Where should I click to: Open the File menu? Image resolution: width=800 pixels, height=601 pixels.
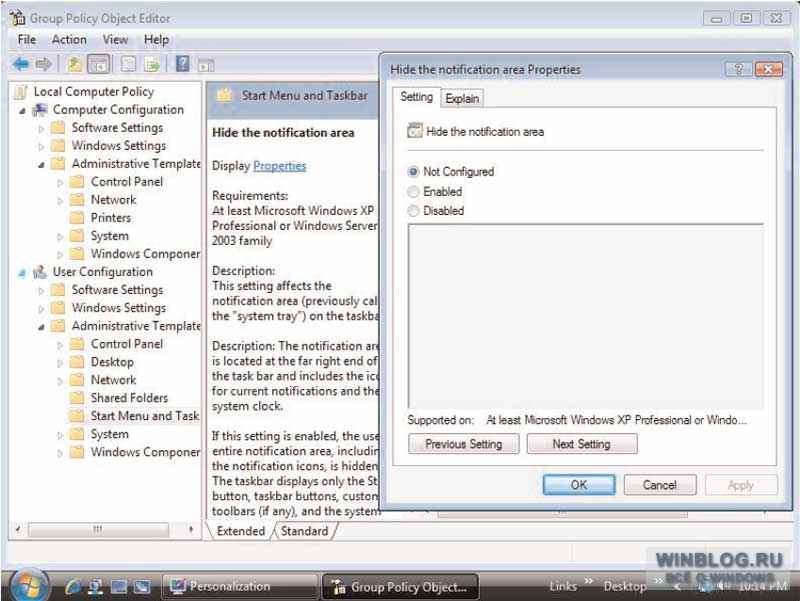[27, 40]
